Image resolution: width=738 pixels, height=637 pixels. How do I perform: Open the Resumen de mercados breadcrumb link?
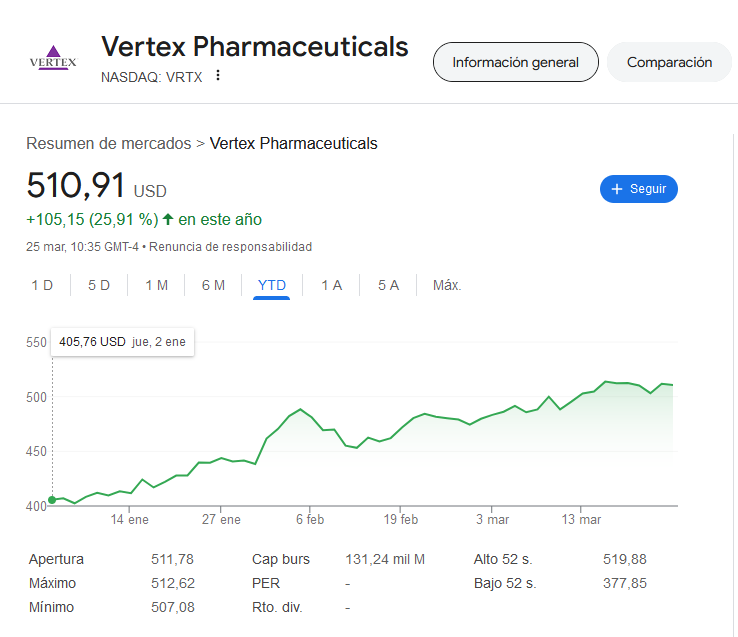click(x=109, y=143)
